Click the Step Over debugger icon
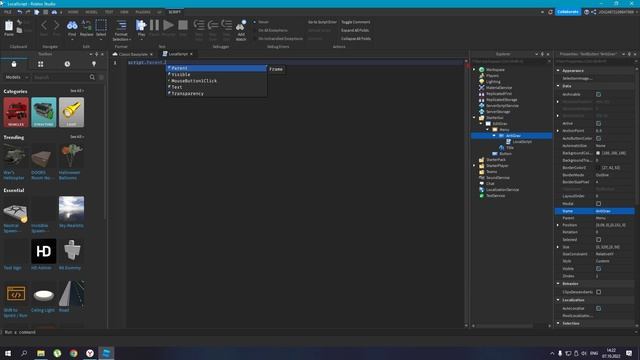This screenshot has height=360, width=640. [213, 25]
